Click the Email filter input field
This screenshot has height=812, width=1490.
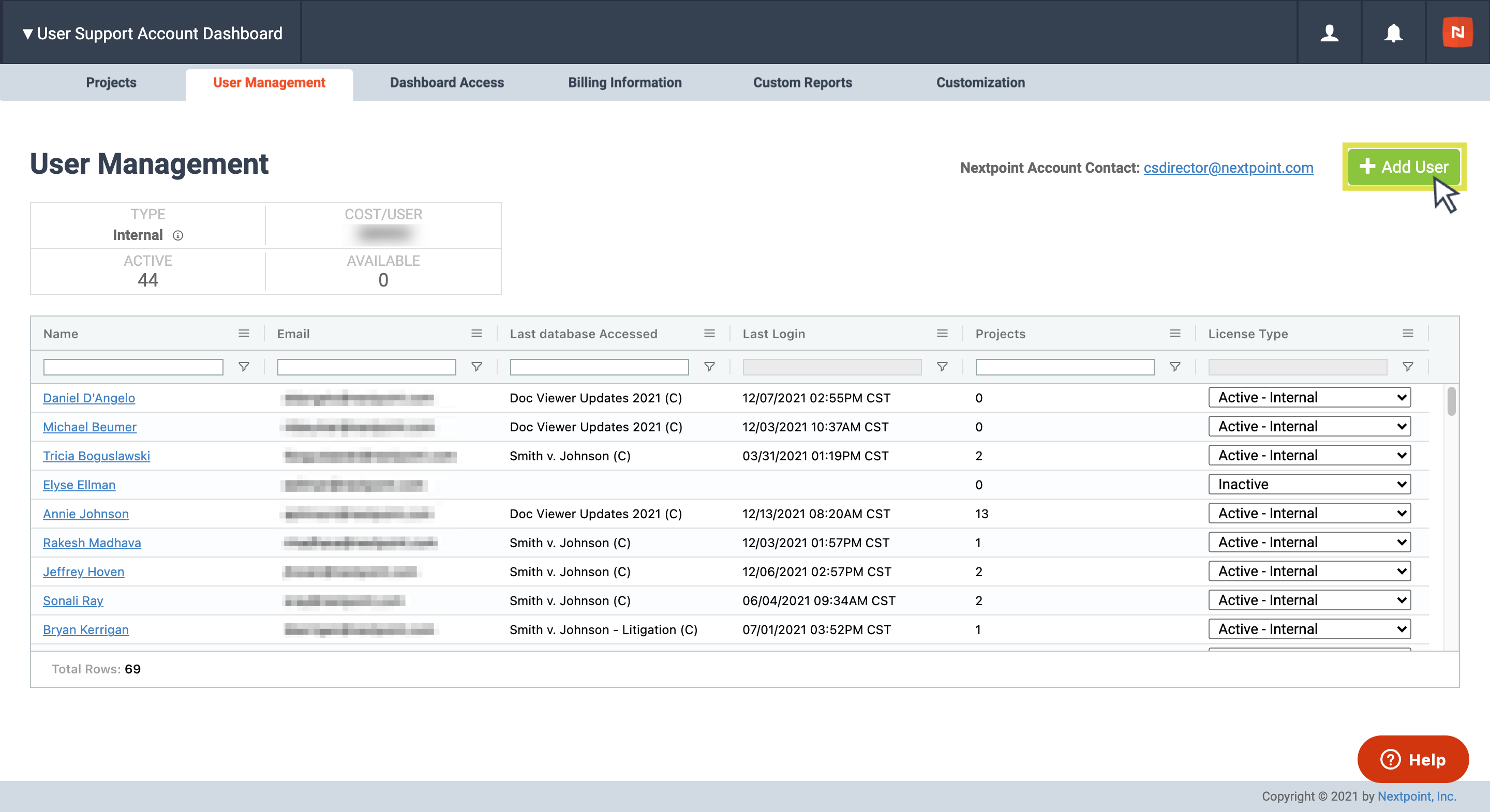coord(366,367)
